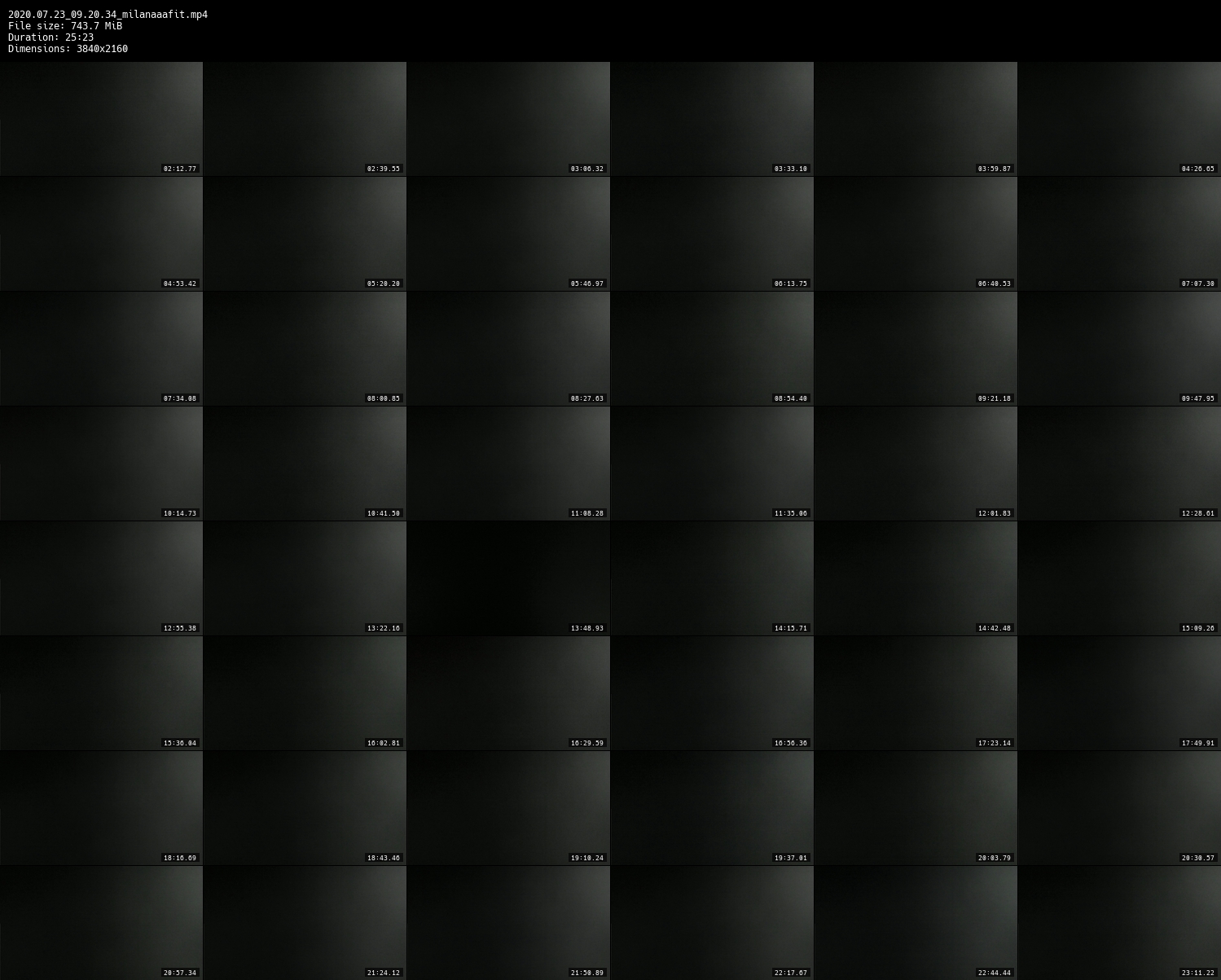
Task: Click the filename 2020.07.23_09.20.34_milanaaafit.mp4
Action: coord(108,15)
